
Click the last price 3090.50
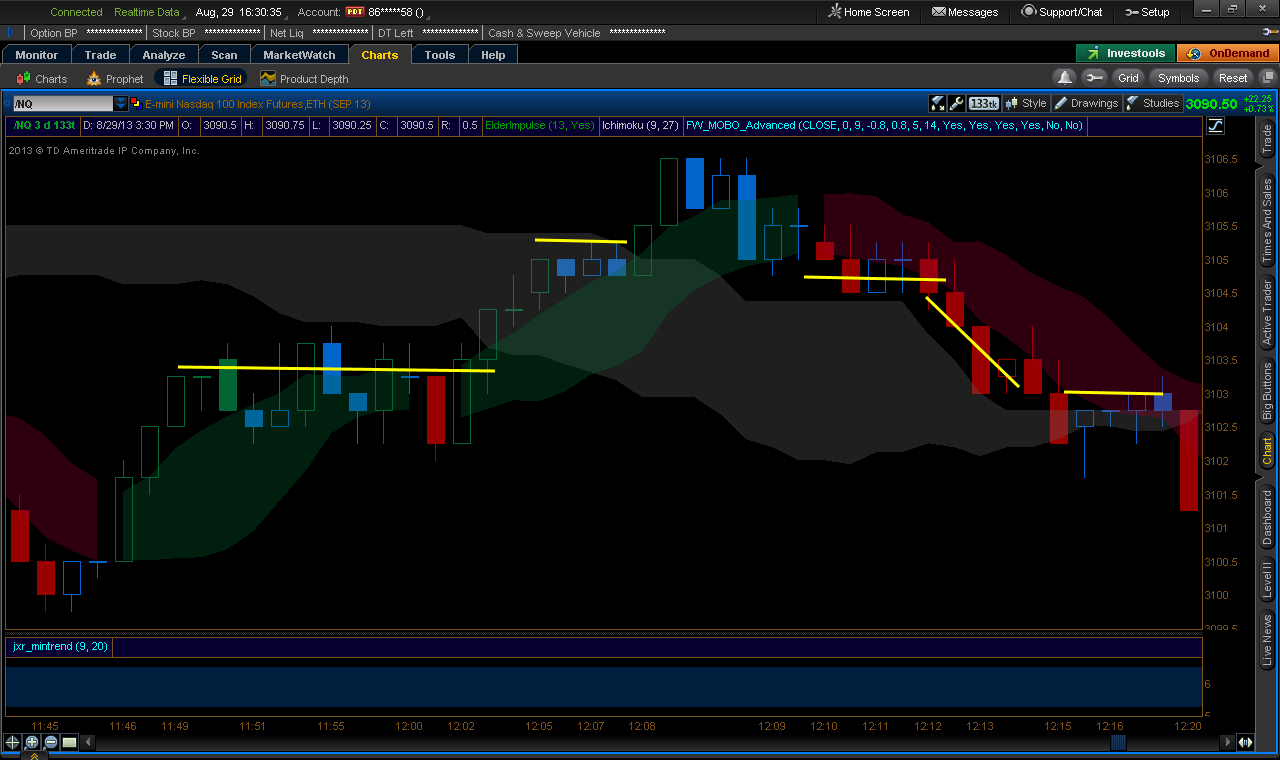point(1212,104)
